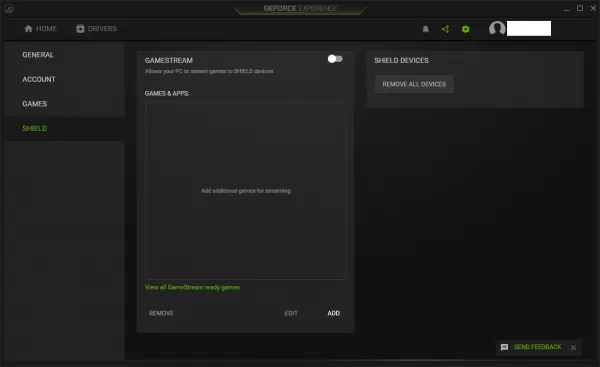Open settings via the green gear icon
The height and width of the screenshot is (367, 600).
tap(465, 29)
